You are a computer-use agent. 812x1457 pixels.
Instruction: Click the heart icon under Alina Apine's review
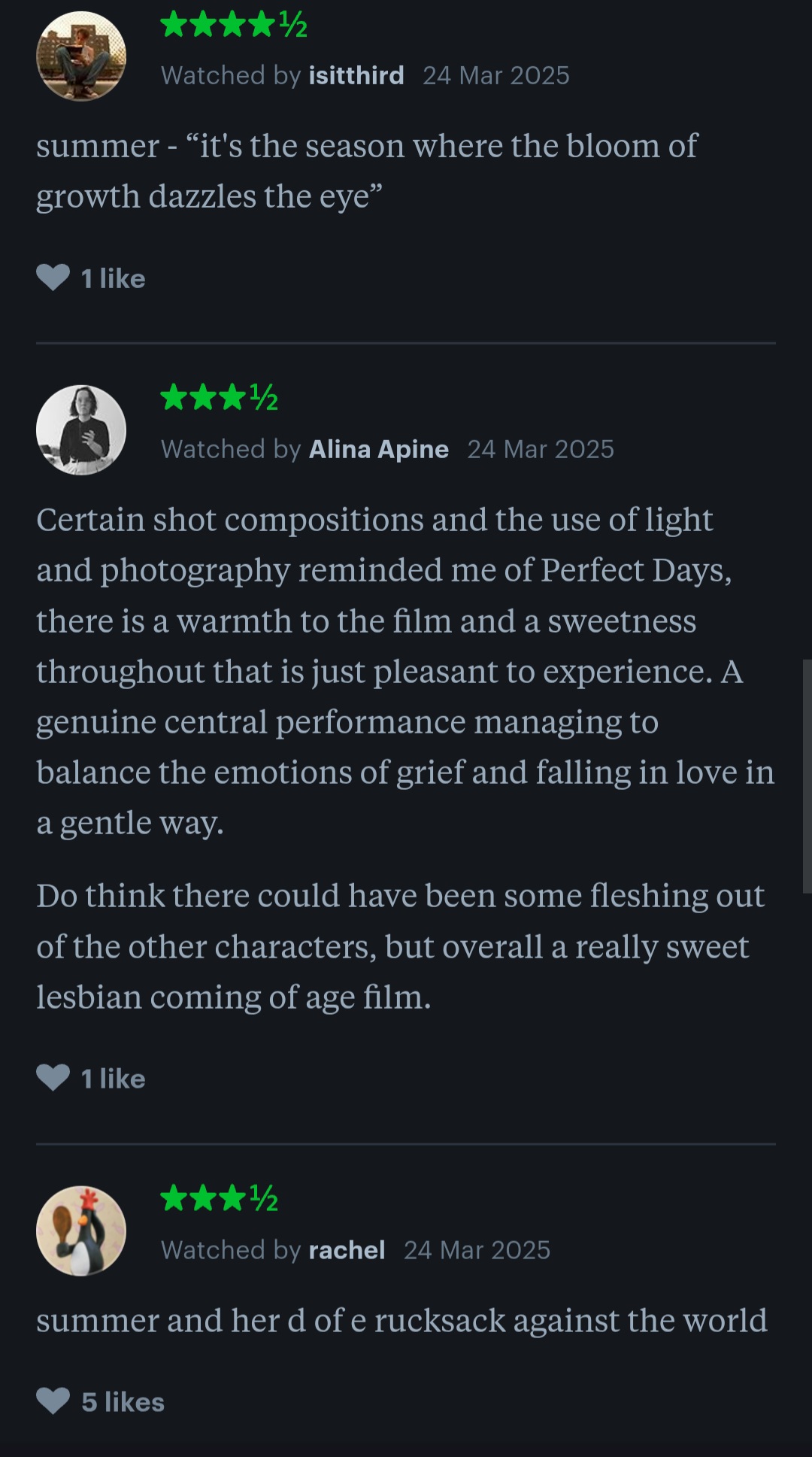click(x=53, y=1078)
